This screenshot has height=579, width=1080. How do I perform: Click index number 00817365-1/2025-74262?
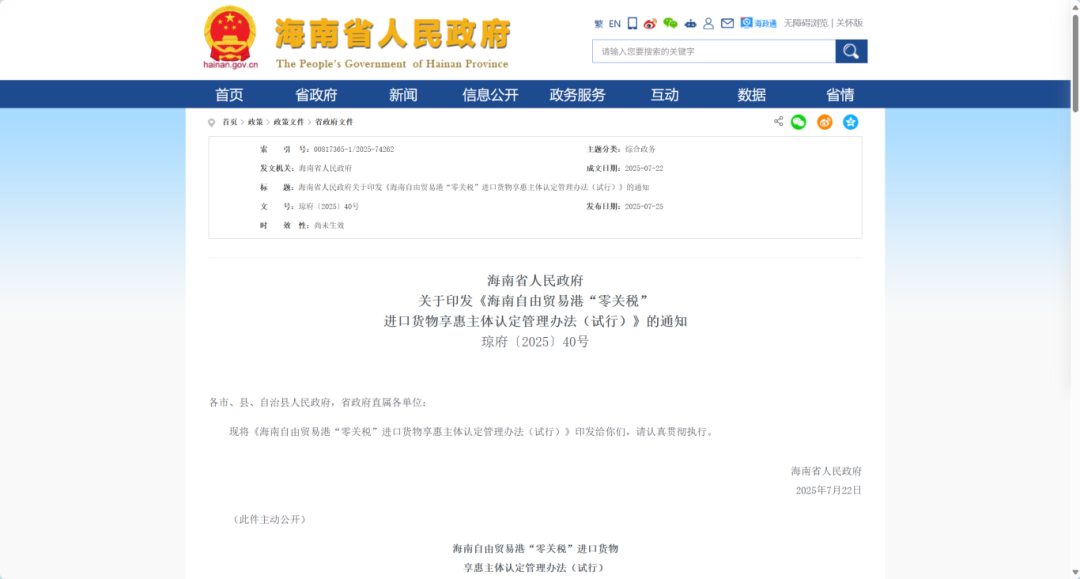click(354, 149)
